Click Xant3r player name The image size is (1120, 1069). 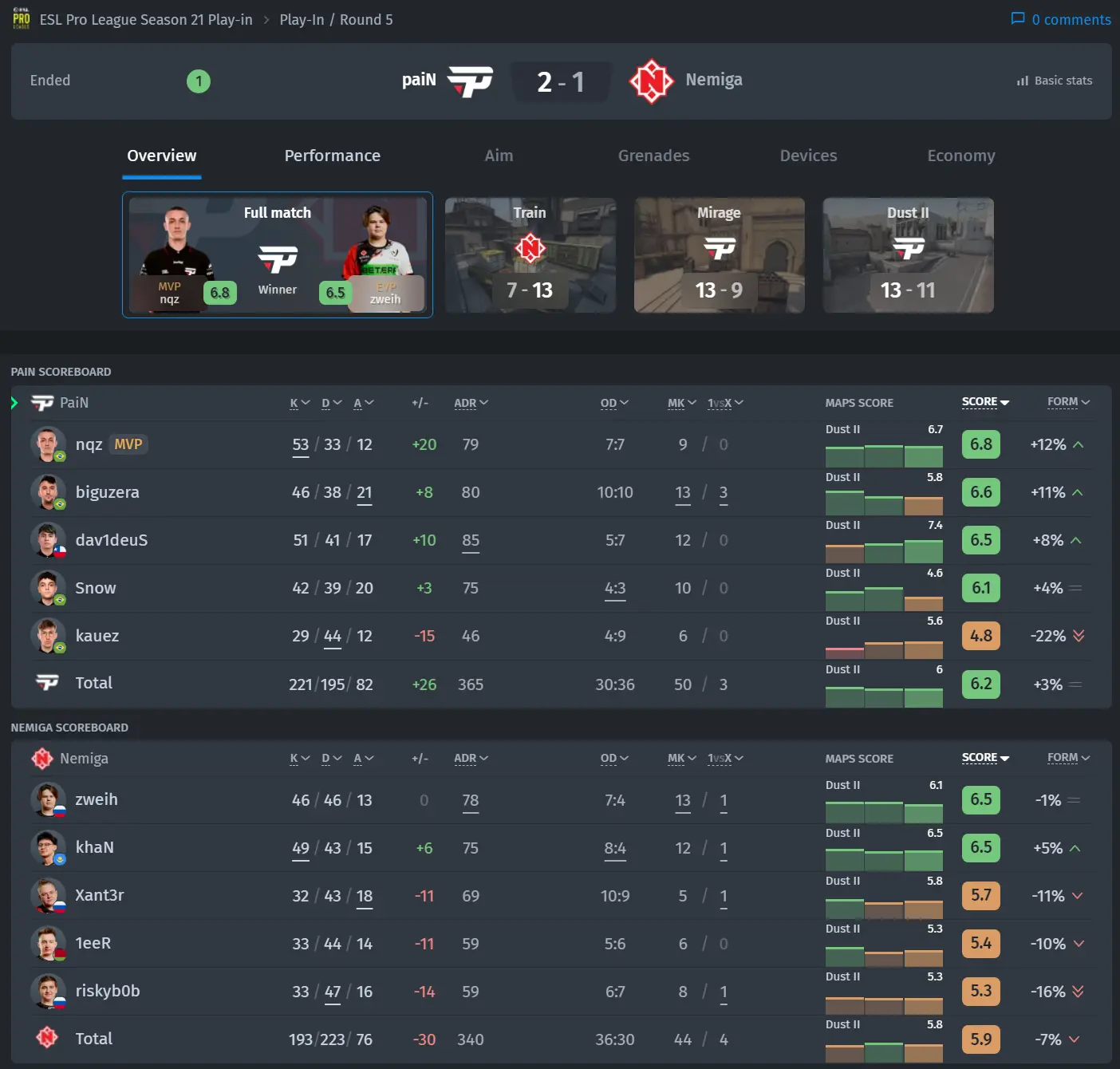click(100, 895)
